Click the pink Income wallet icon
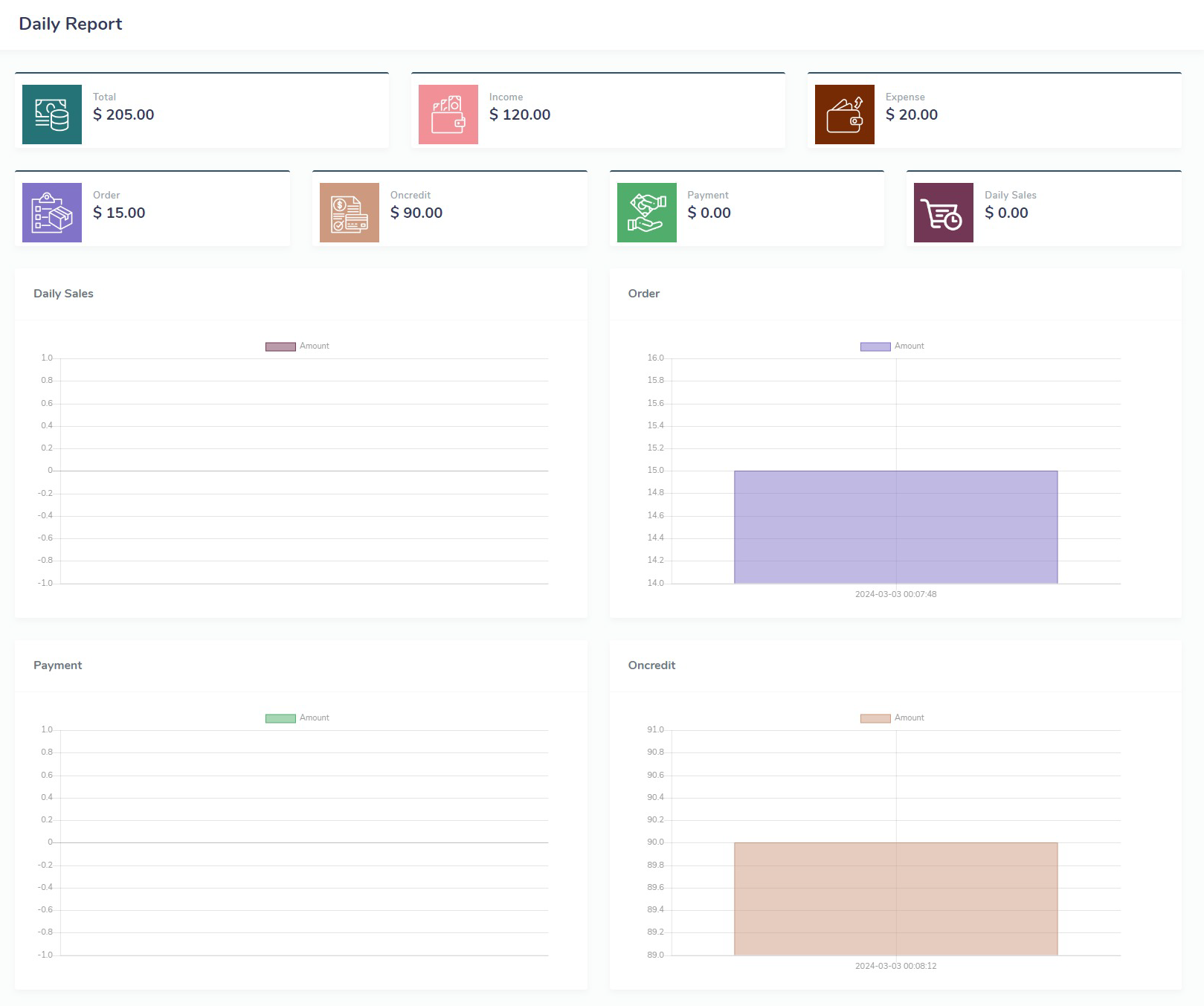 (x=448, y=115)
